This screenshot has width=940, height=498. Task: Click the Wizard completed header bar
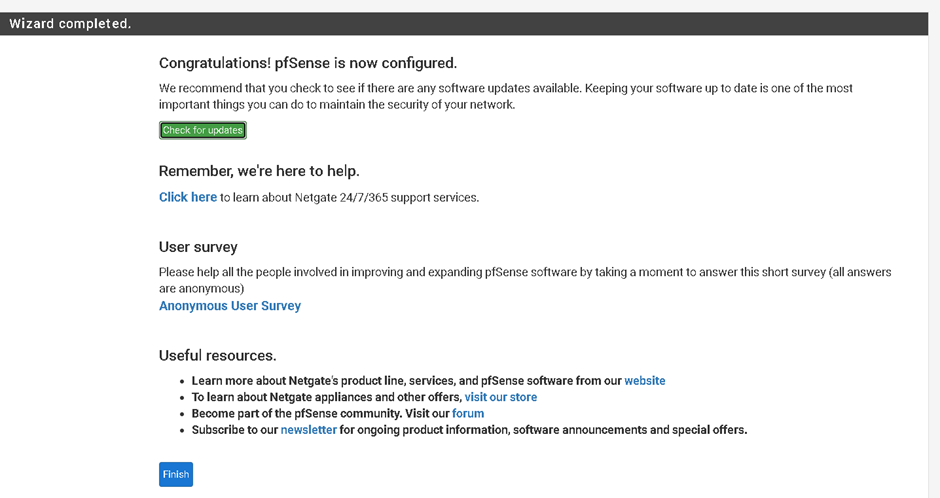(464, 23)
